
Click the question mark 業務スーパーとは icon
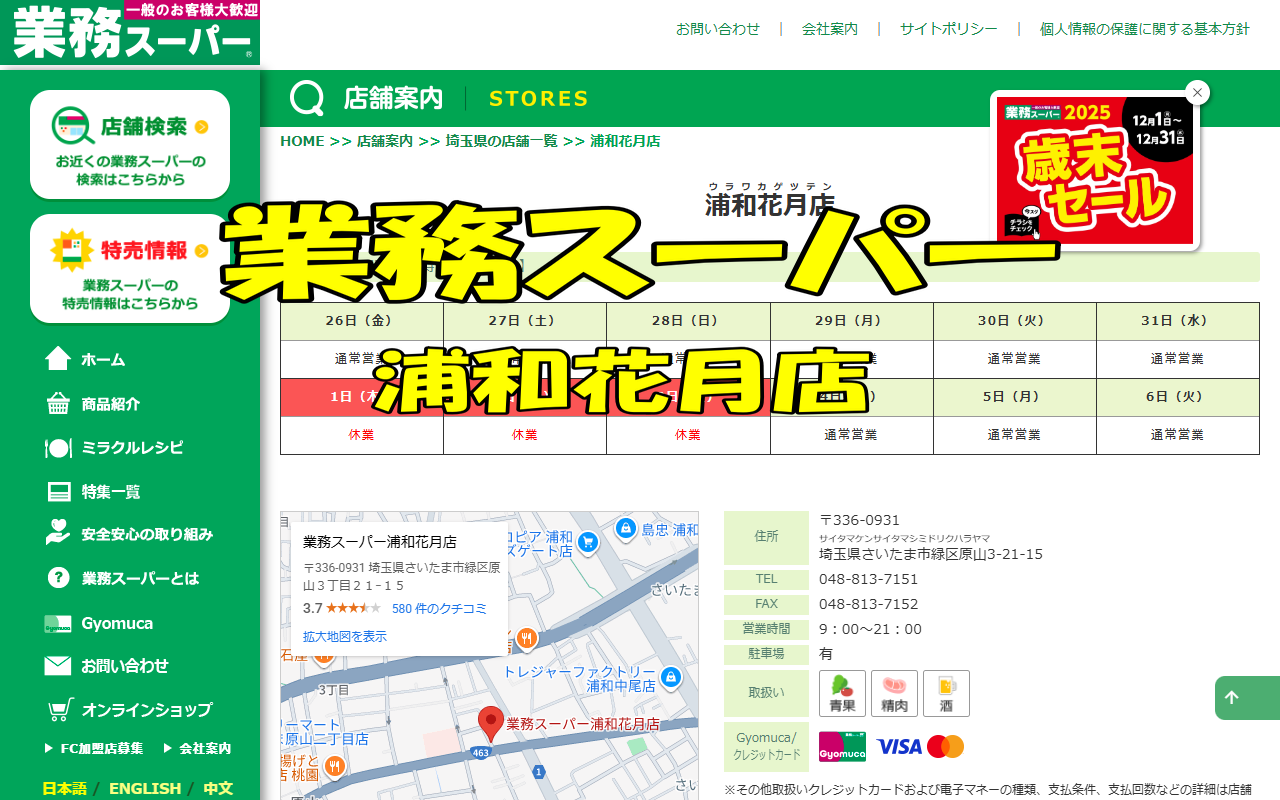[x=58, y=578]
